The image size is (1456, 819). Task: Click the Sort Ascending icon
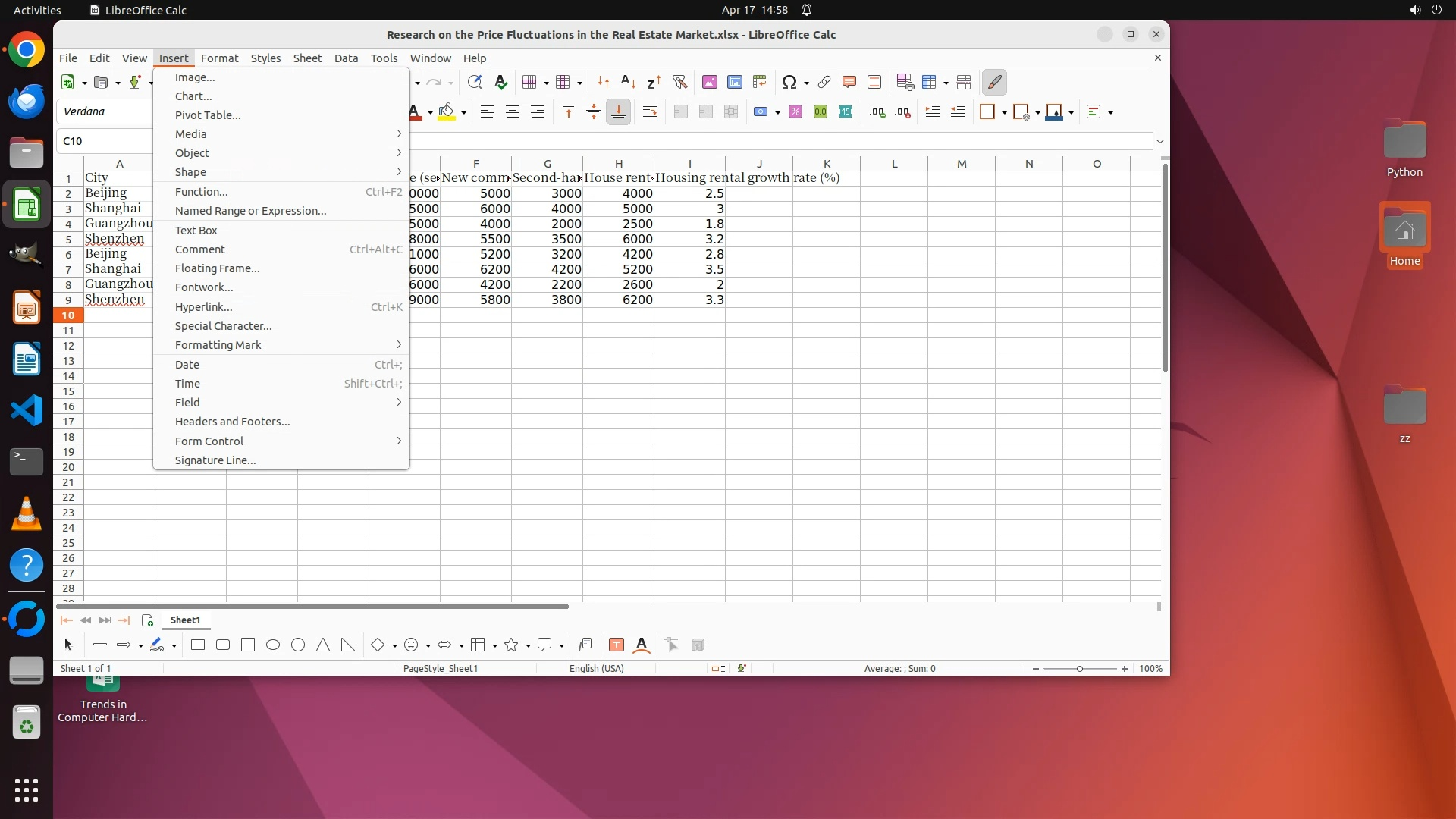(x=628, y=82)
